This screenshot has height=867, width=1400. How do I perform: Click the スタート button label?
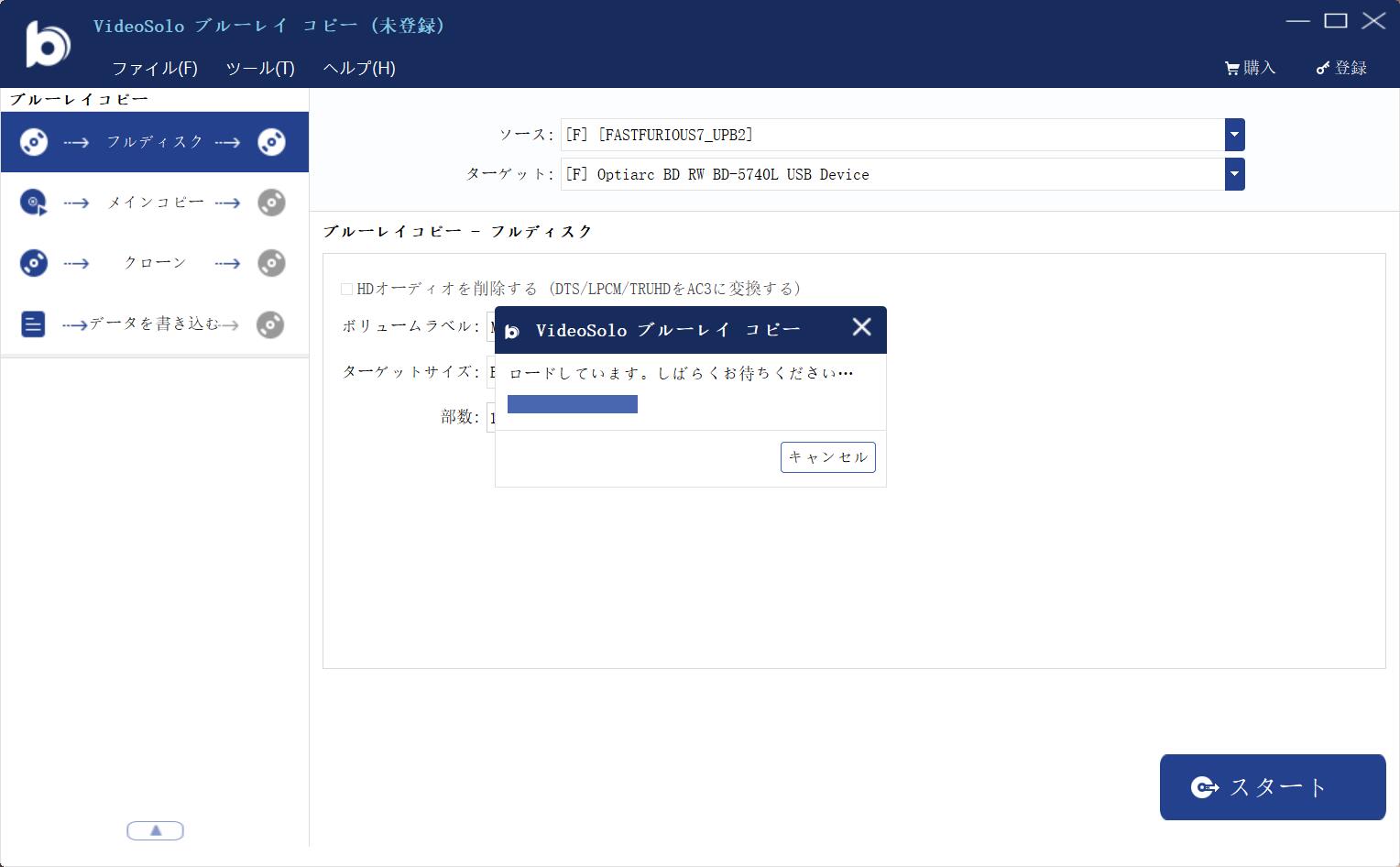[x=1278, y=787]
